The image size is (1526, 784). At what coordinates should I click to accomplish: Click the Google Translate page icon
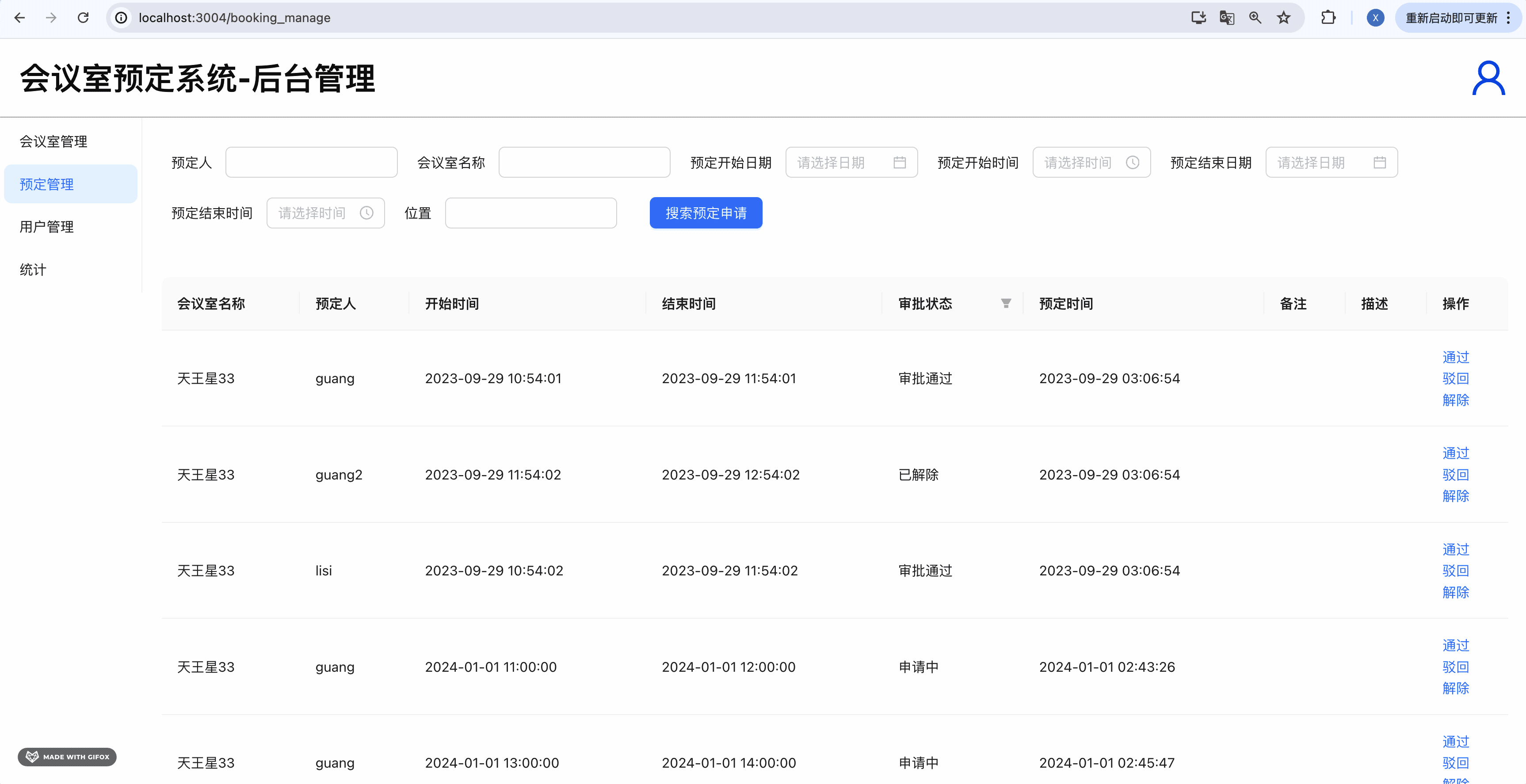[x=1227, y=18]
